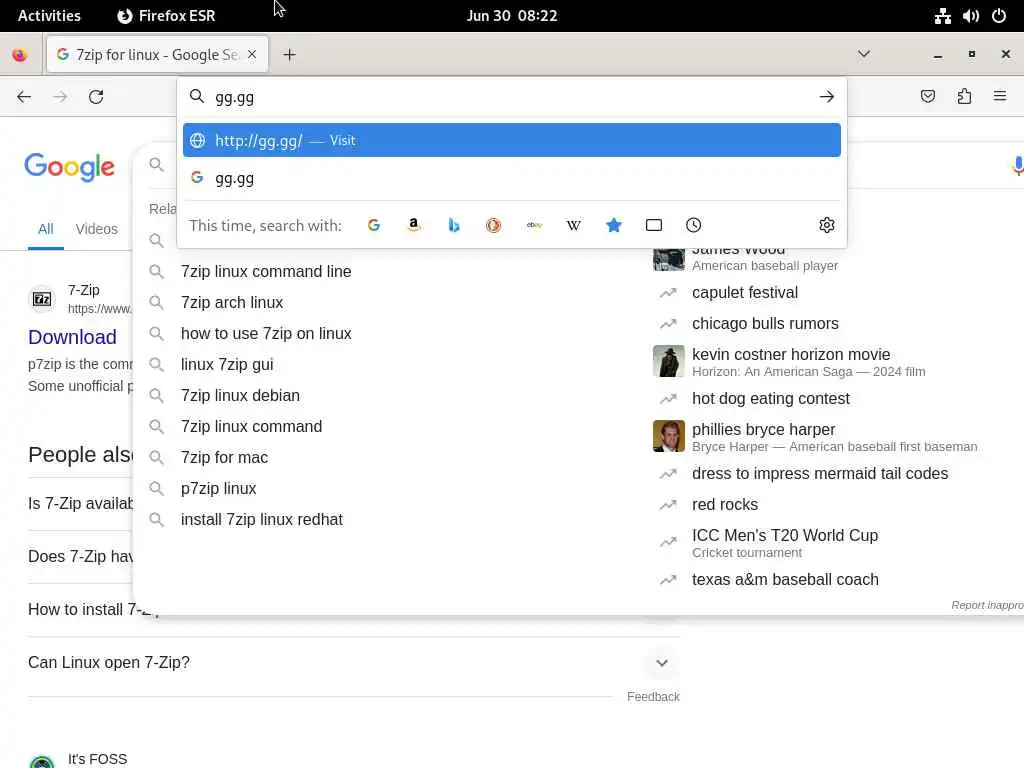This screenshot has height=768, width=1024.
Task: Search with Bing one-off icon
Action: [454, 225]
